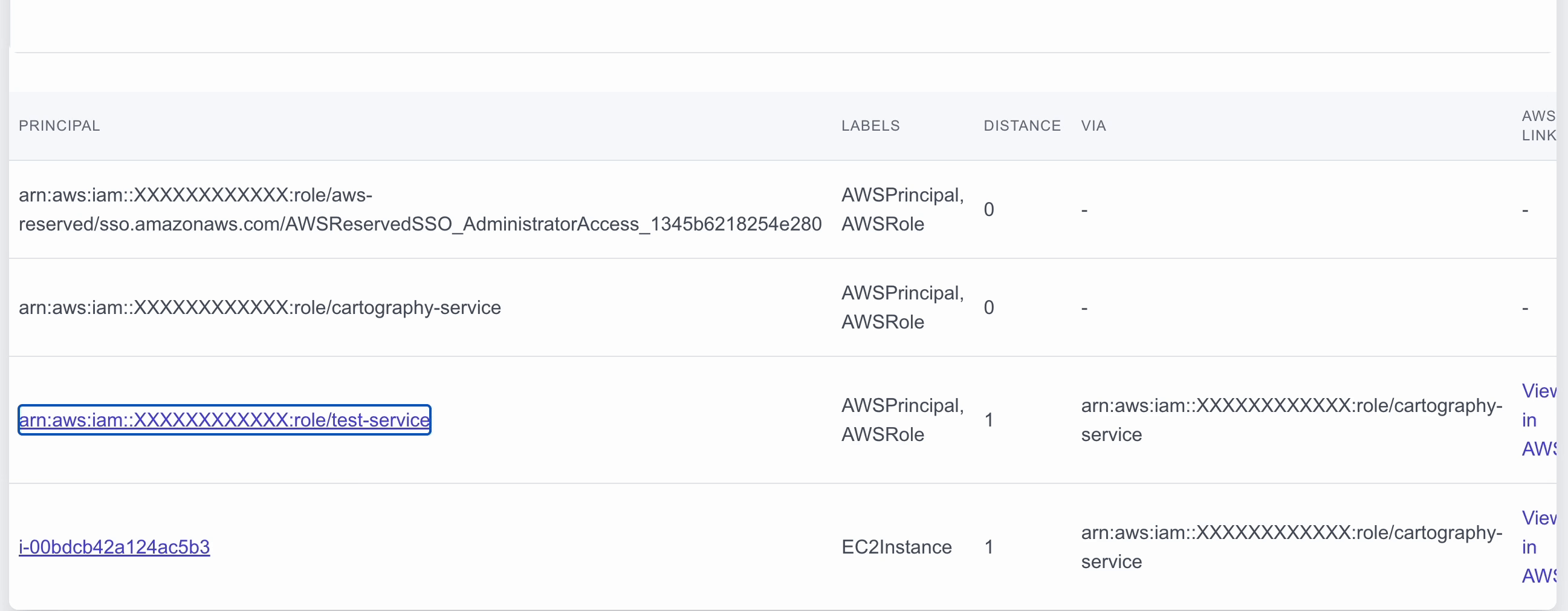Open the i-00bdcb42a124ac5b3 instance link
The image size is (1568, 611).
[x=114, y=547]
